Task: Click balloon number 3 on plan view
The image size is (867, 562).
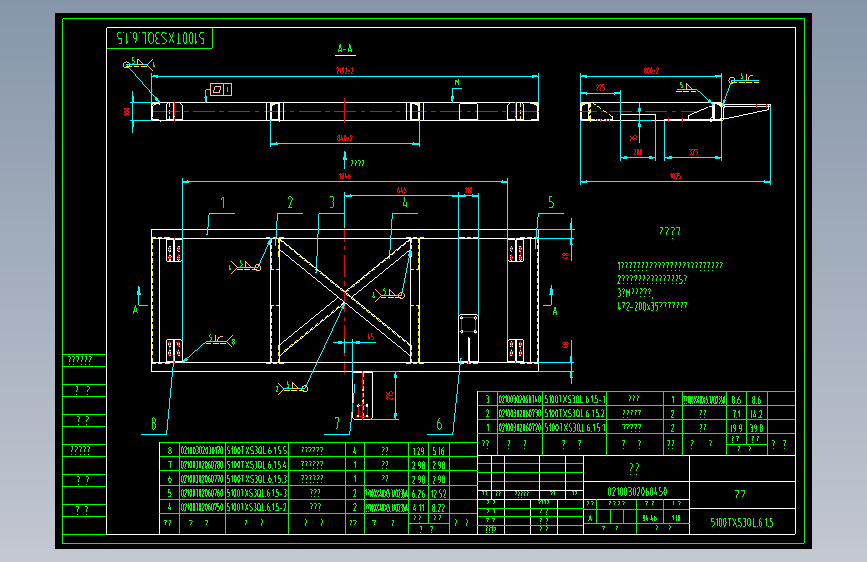Action: (x=332, y=202)
